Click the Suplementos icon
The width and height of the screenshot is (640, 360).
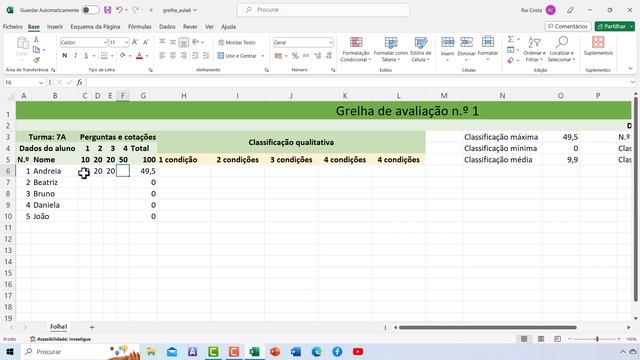(x=598, y=42)
